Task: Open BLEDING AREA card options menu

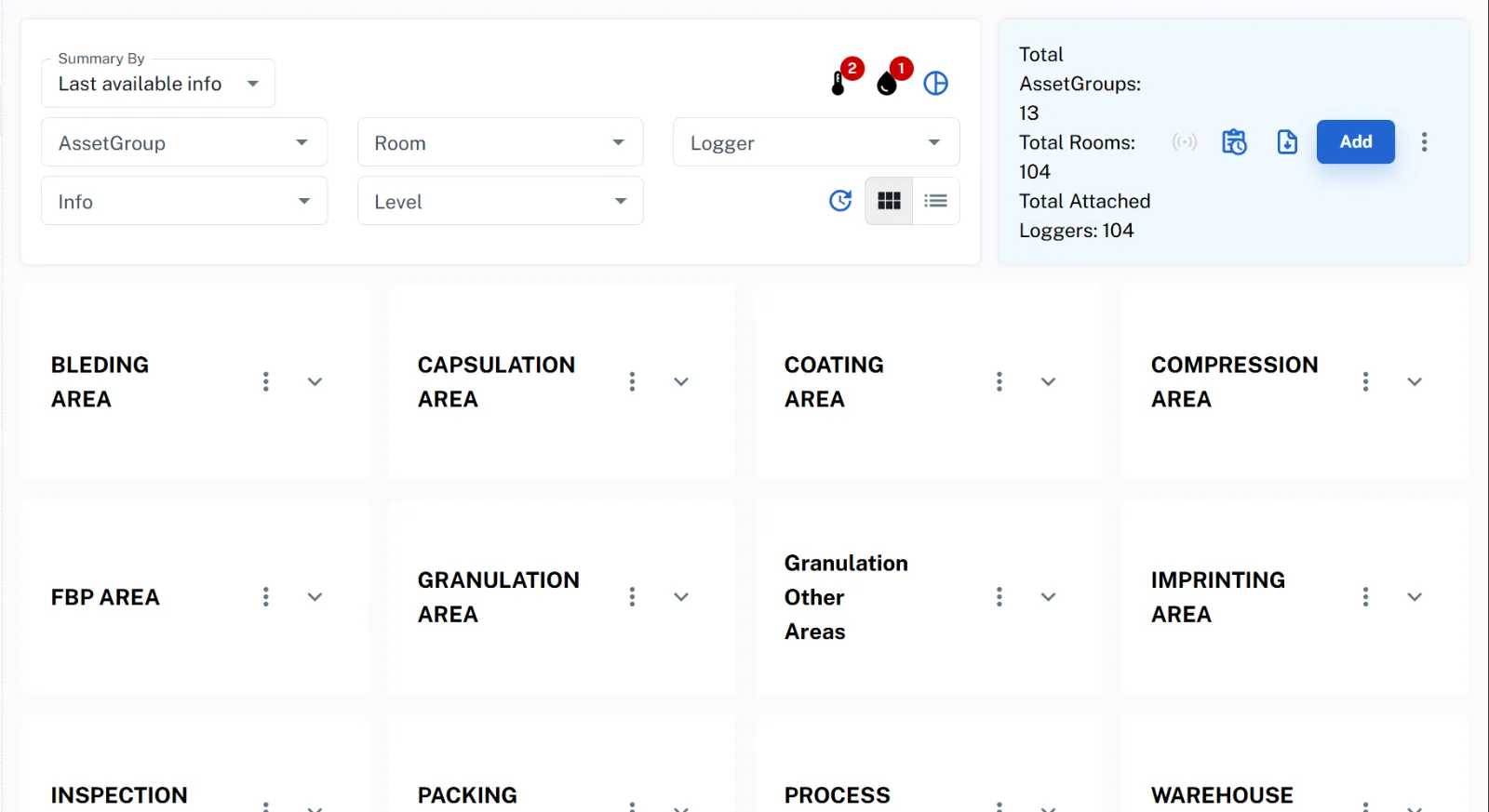Action: coord(266,381)
